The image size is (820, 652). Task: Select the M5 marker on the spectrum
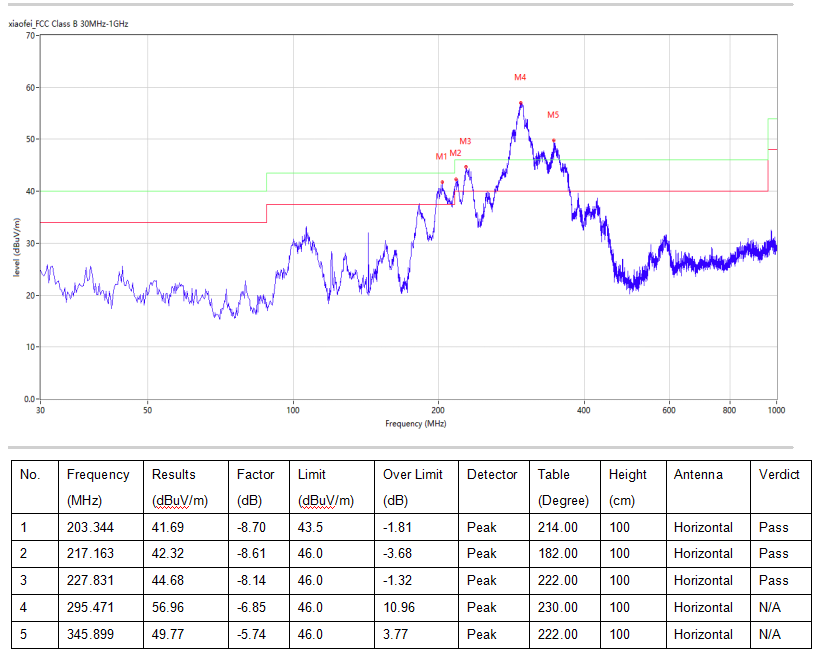tap(553, 141)
